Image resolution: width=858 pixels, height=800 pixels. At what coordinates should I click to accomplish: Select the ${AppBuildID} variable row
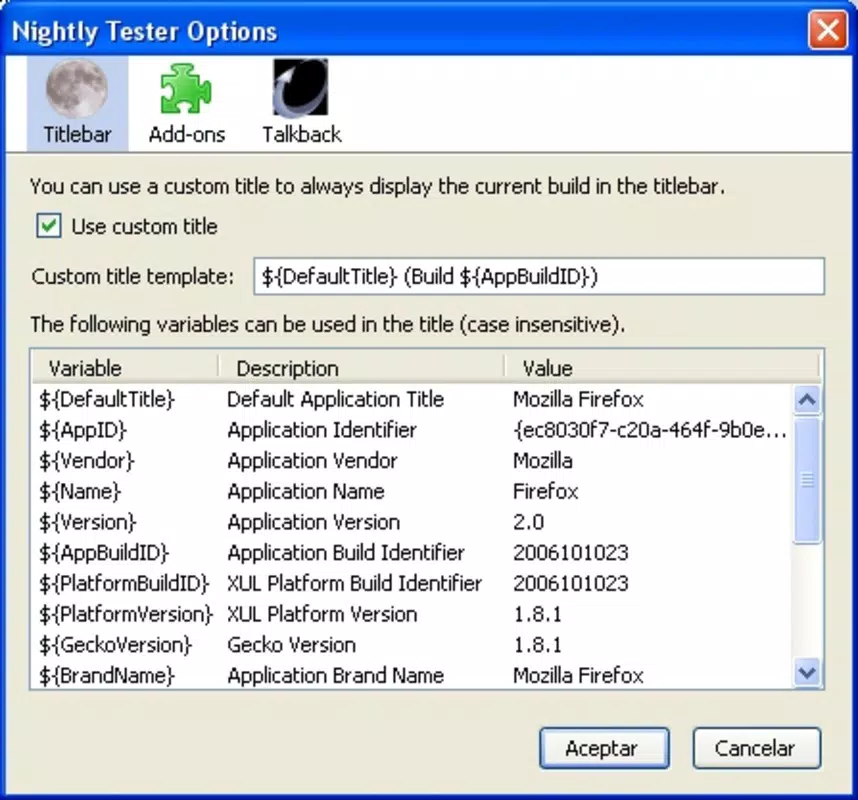click(411, 553)
